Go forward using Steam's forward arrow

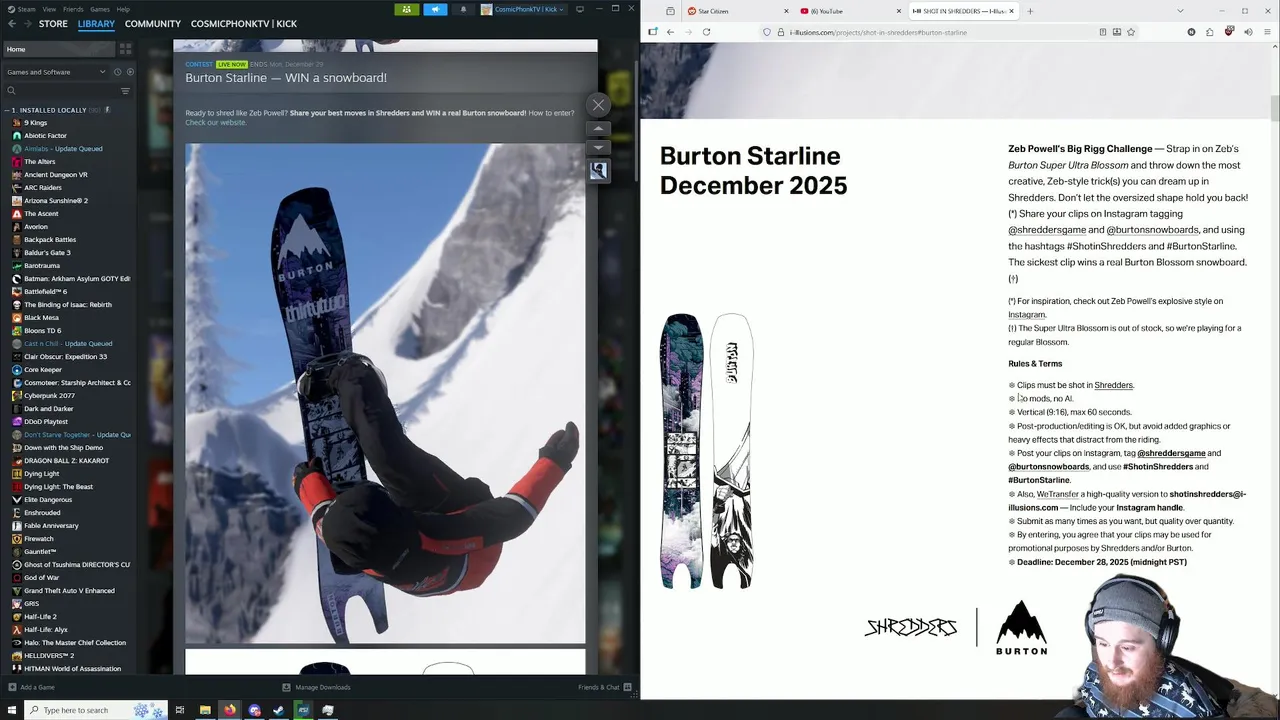(x=27, y=23)
